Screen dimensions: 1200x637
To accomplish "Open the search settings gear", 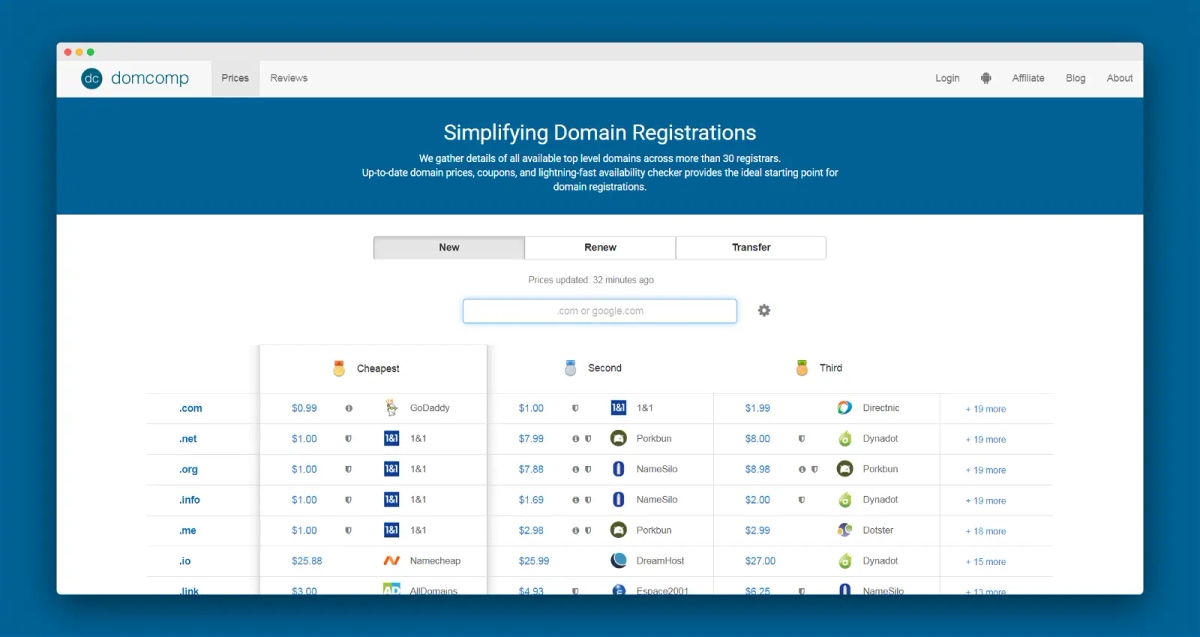I will point(764,310).
